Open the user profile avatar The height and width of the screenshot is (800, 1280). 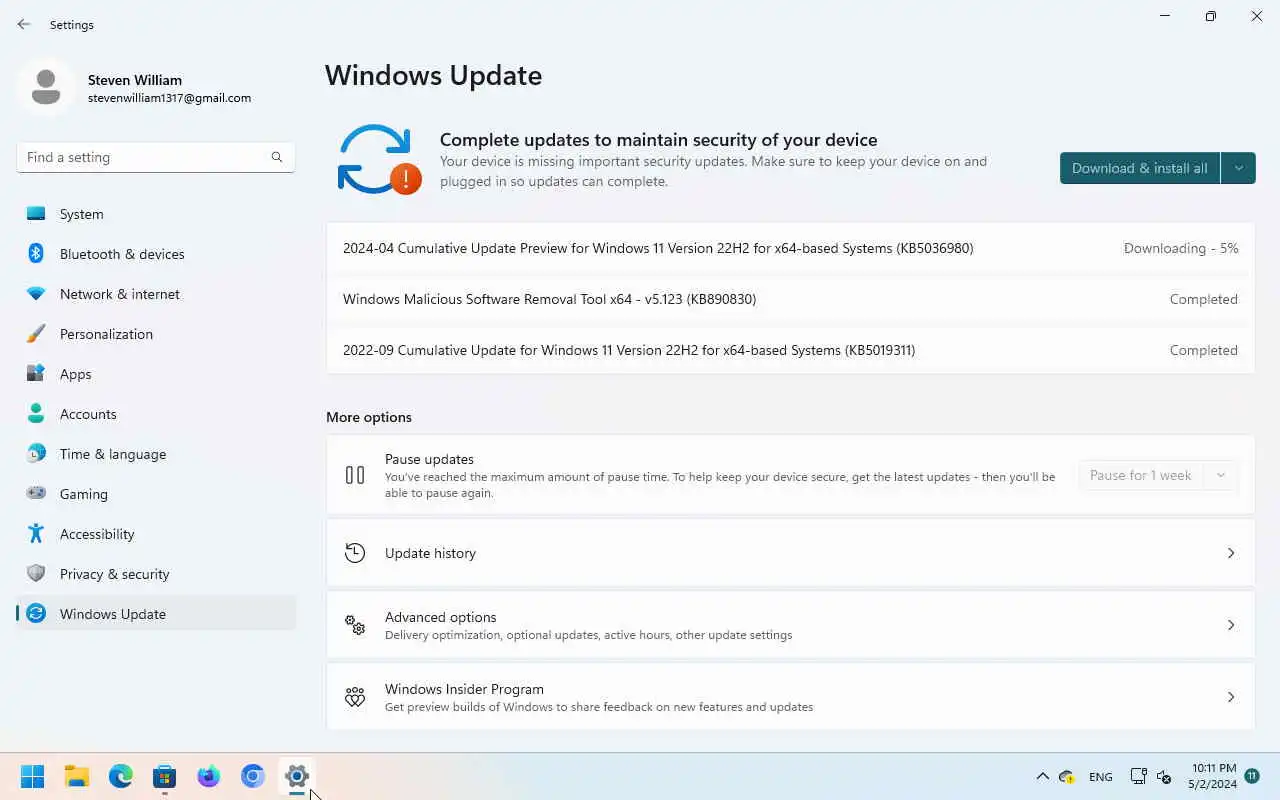tap(46, 87)
